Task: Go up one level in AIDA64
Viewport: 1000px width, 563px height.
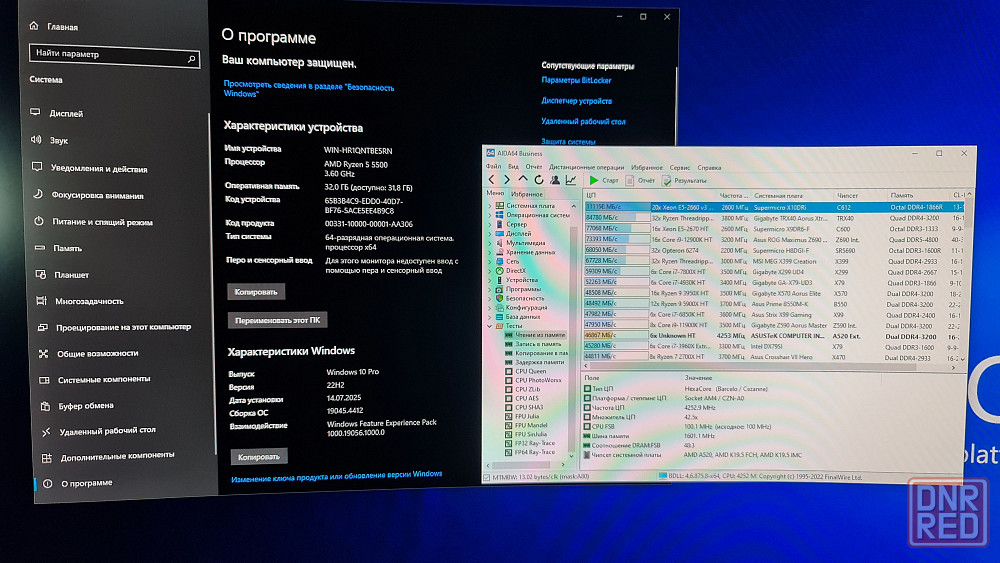Action: click(522, 180)
